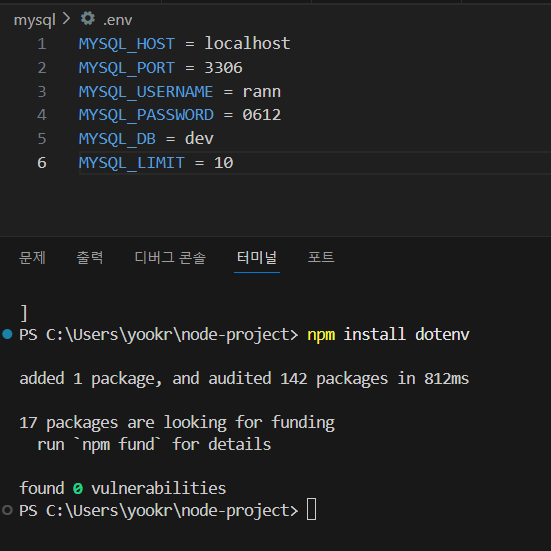The height and width of the screenshot is (551, 551).
Task: Click line number 1 in gutter
Action: (42, 44)
